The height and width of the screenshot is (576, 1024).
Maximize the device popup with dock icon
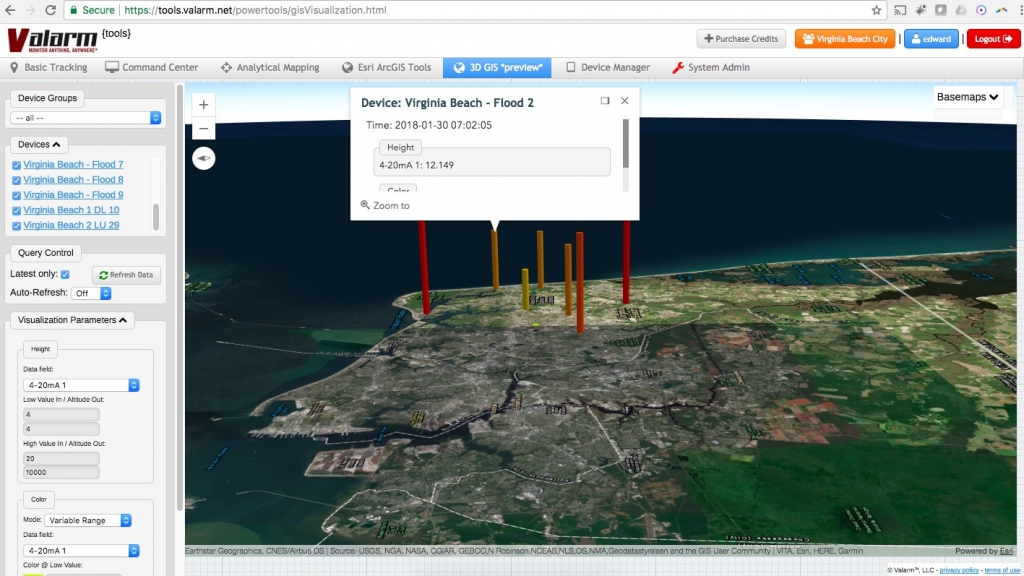pyautogui.click(x=605, y=101)
